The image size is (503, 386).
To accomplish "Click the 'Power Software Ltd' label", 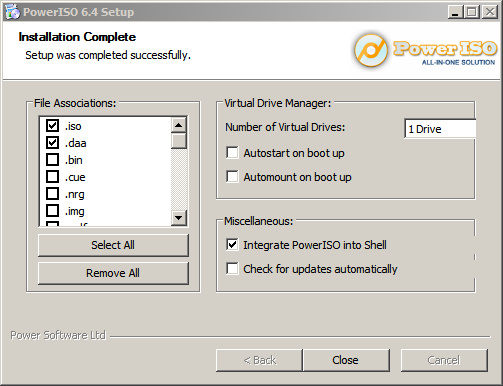I will coord(58,335).
